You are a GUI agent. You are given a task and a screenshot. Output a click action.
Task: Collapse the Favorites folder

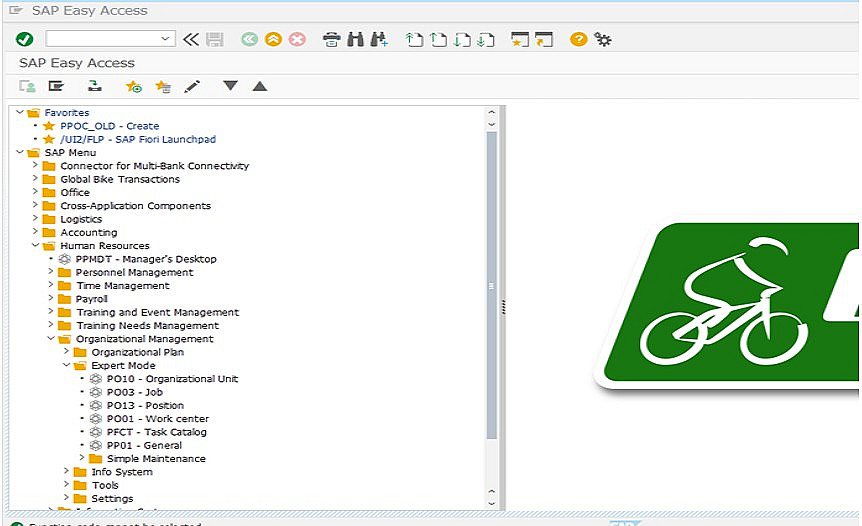20,112
